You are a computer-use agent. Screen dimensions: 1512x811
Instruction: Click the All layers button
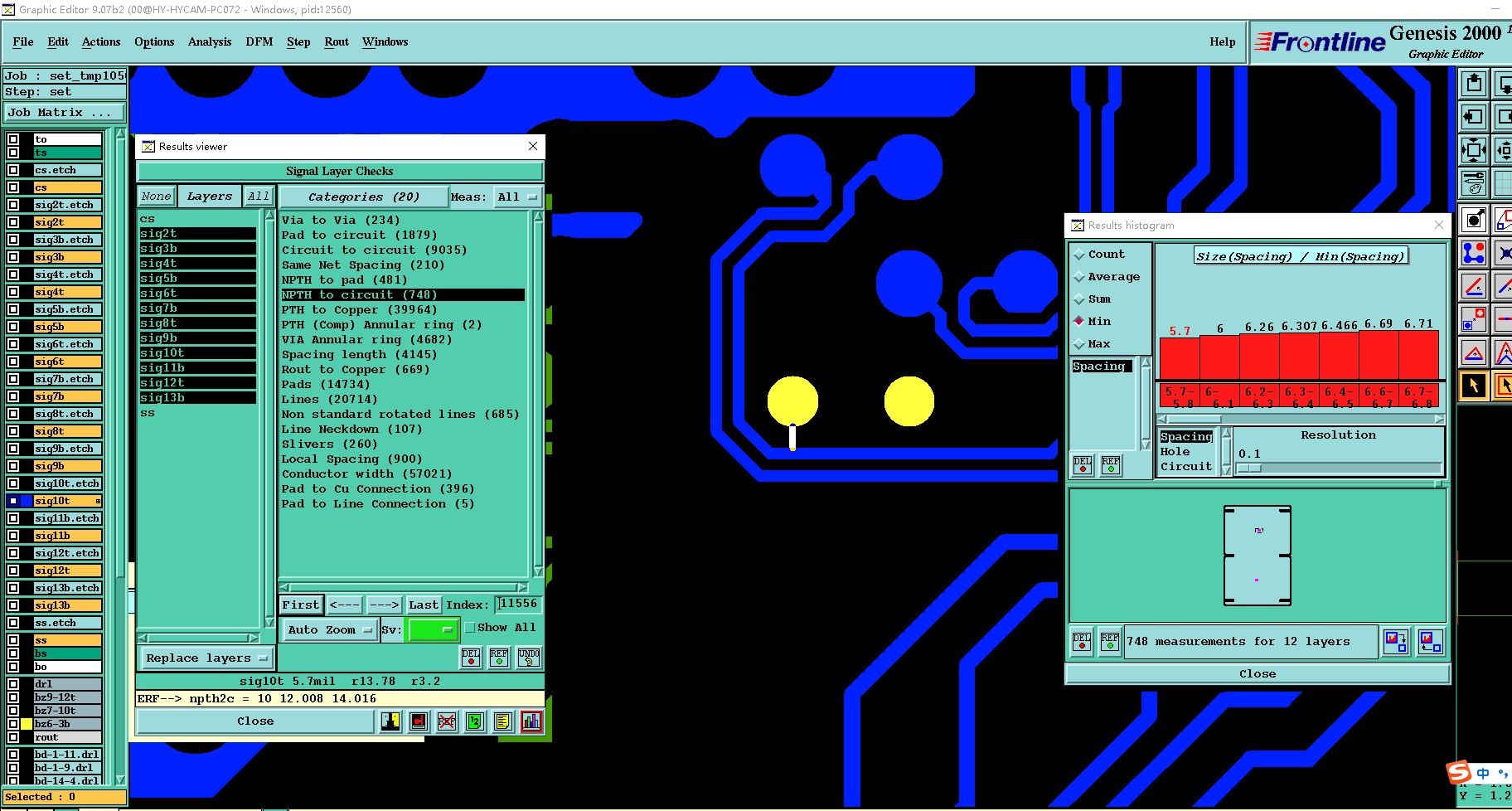tap(259, 197)
